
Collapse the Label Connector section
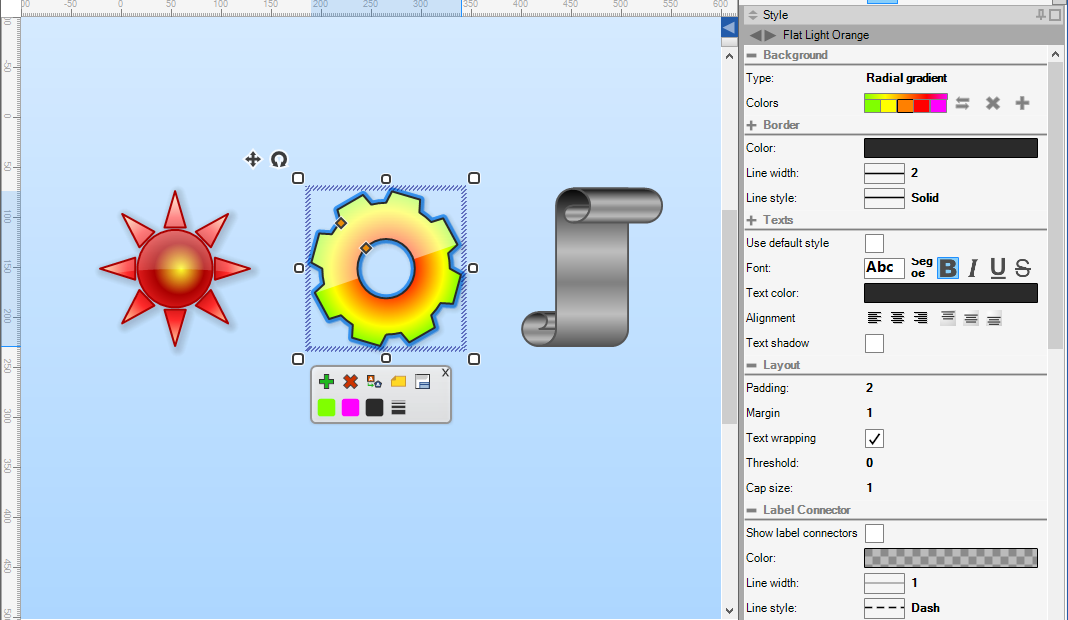[x=752, y=510]
